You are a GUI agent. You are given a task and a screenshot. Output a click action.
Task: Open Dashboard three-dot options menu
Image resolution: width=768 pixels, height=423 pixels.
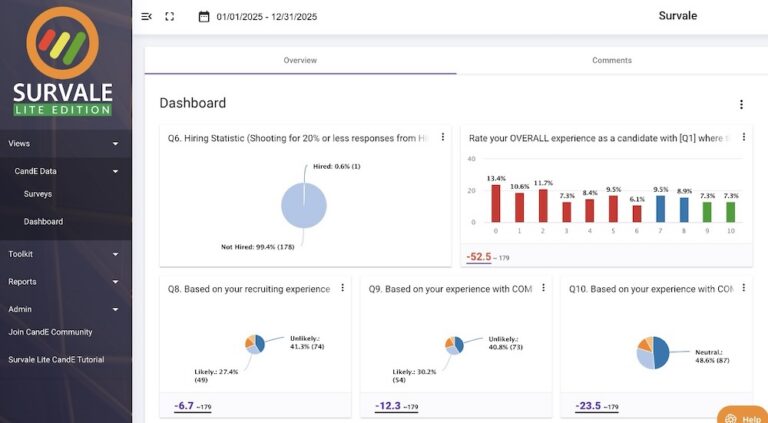click(741, 104)
